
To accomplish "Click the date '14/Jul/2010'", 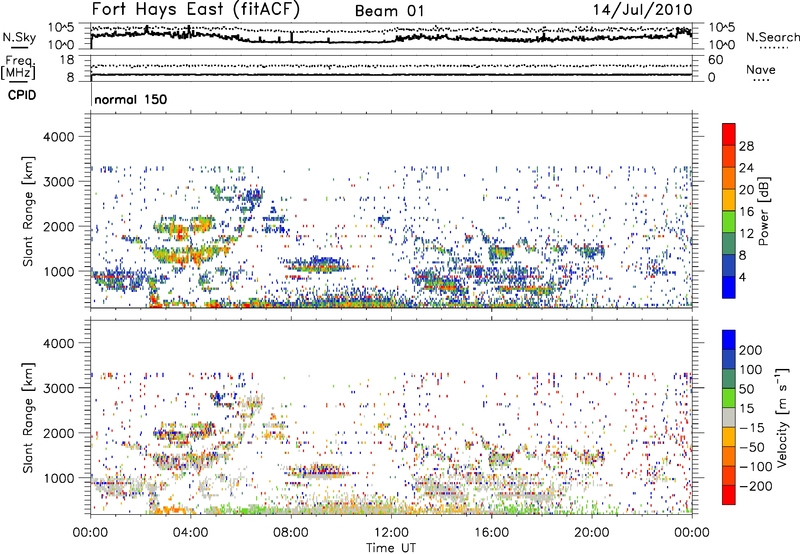I will pos(642,10).
